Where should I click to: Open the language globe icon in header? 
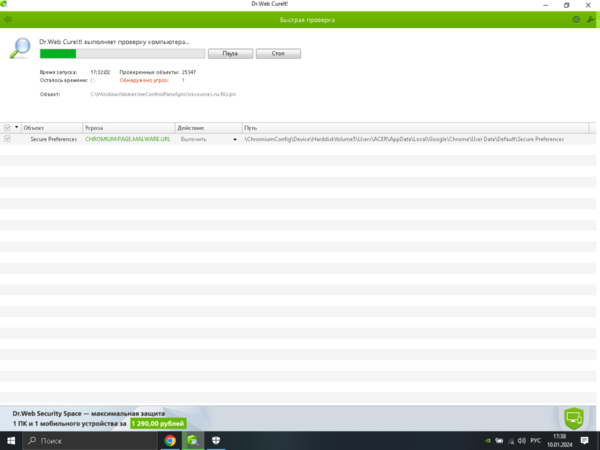pyautogui.click(x=576, y=20)
